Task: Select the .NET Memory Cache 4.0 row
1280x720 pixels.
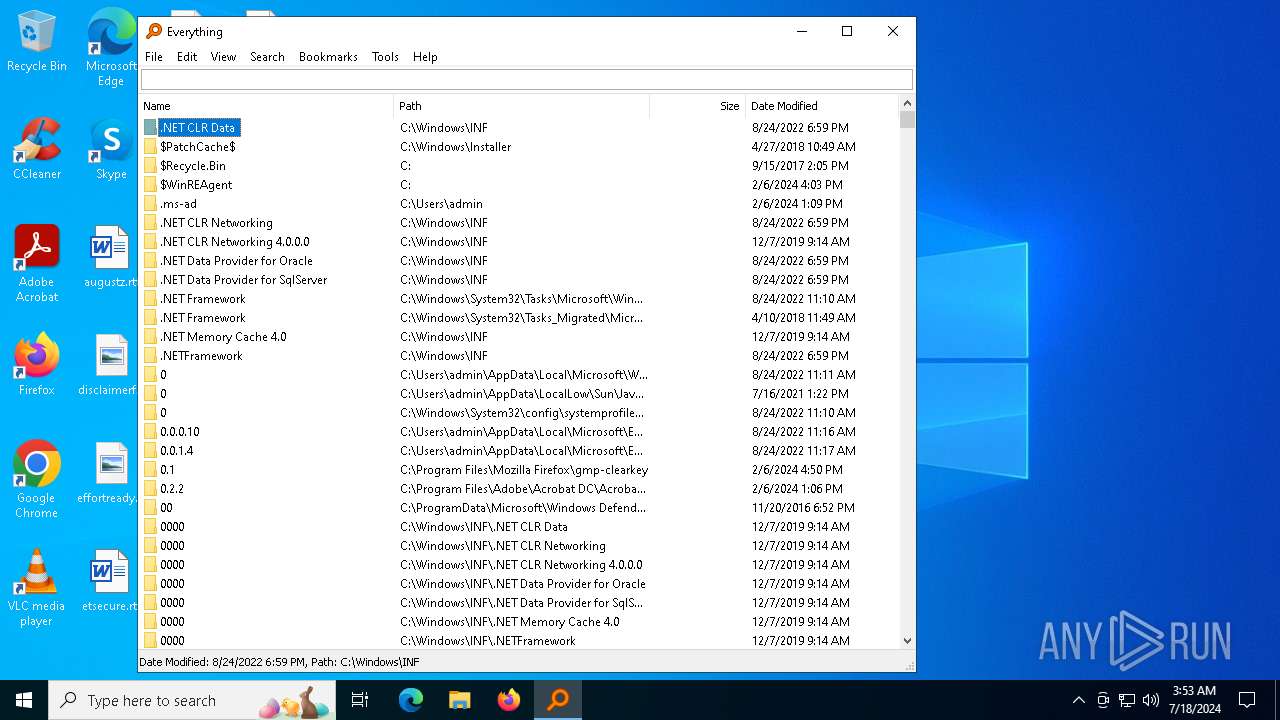Action: [519, 337]
